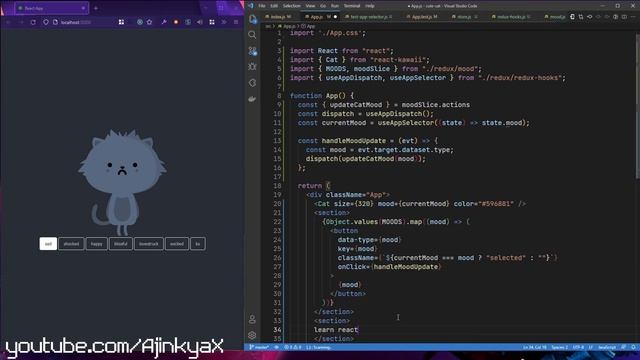Select the ko mood button
Viewport: 640px width, 360px height.
pos(198,244)
